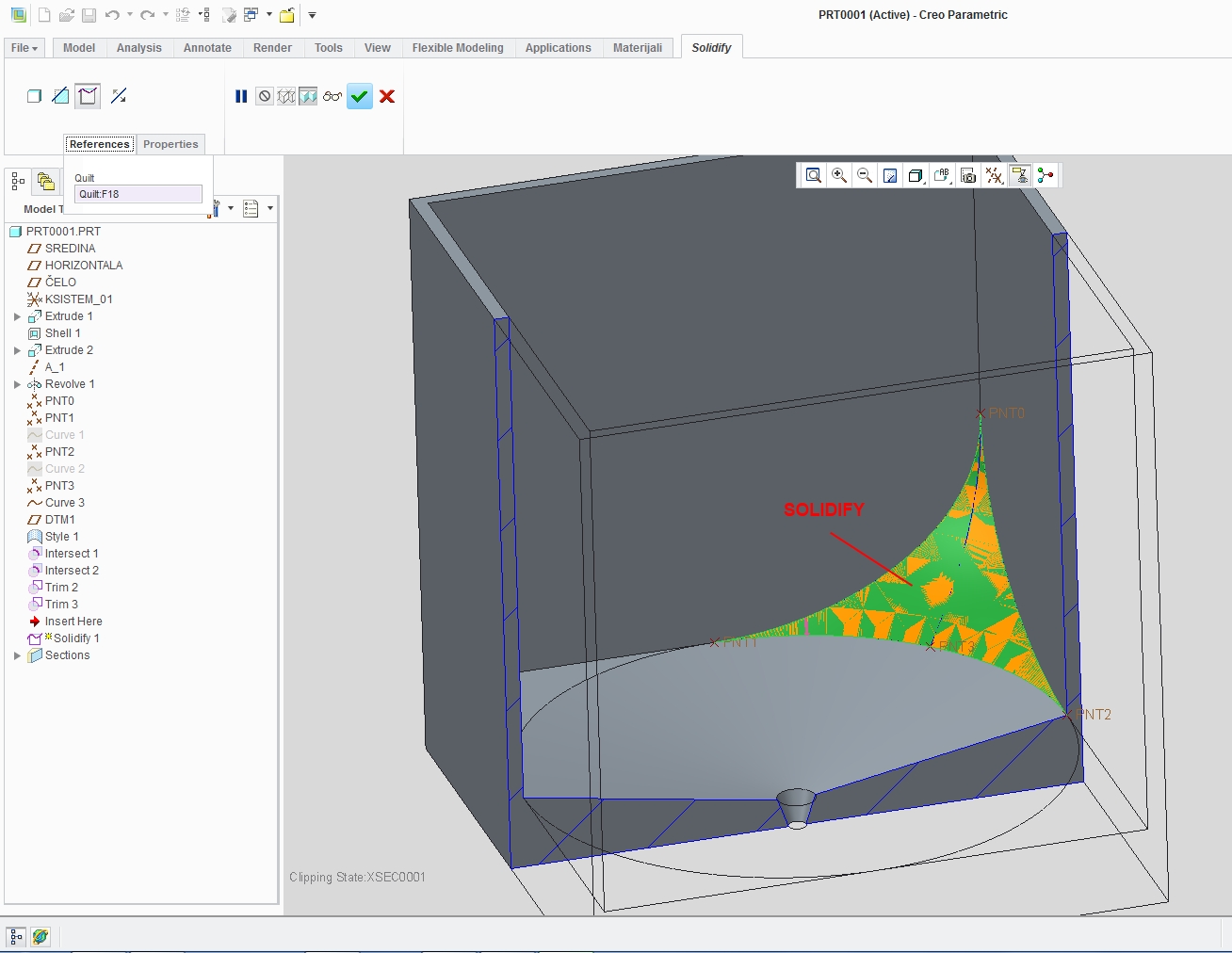Click the Folder Browser tab icon
This screenshot has width=1232, height=953.
tap(45, 180)
